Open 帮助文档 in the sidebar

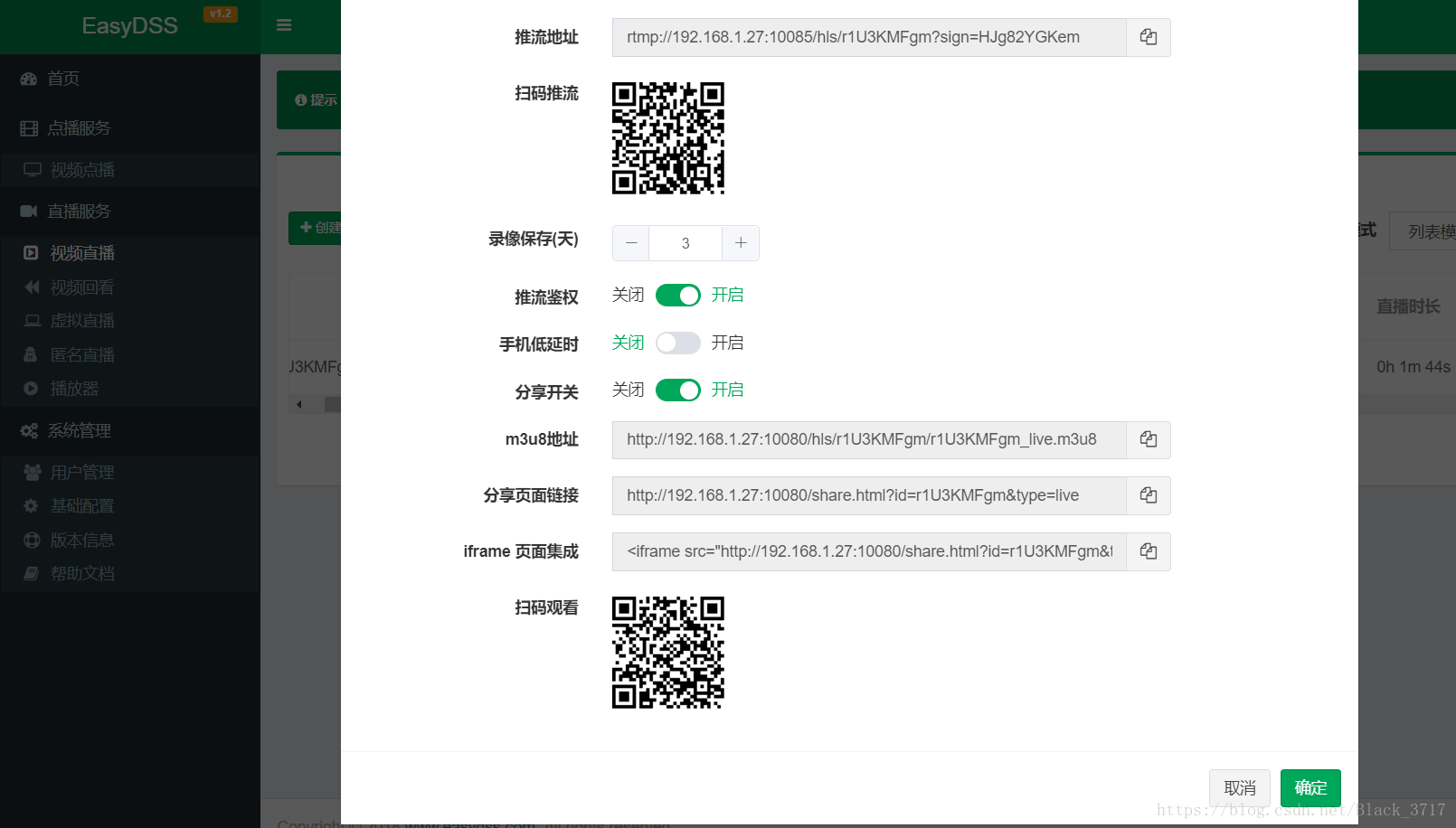(130, 574)
